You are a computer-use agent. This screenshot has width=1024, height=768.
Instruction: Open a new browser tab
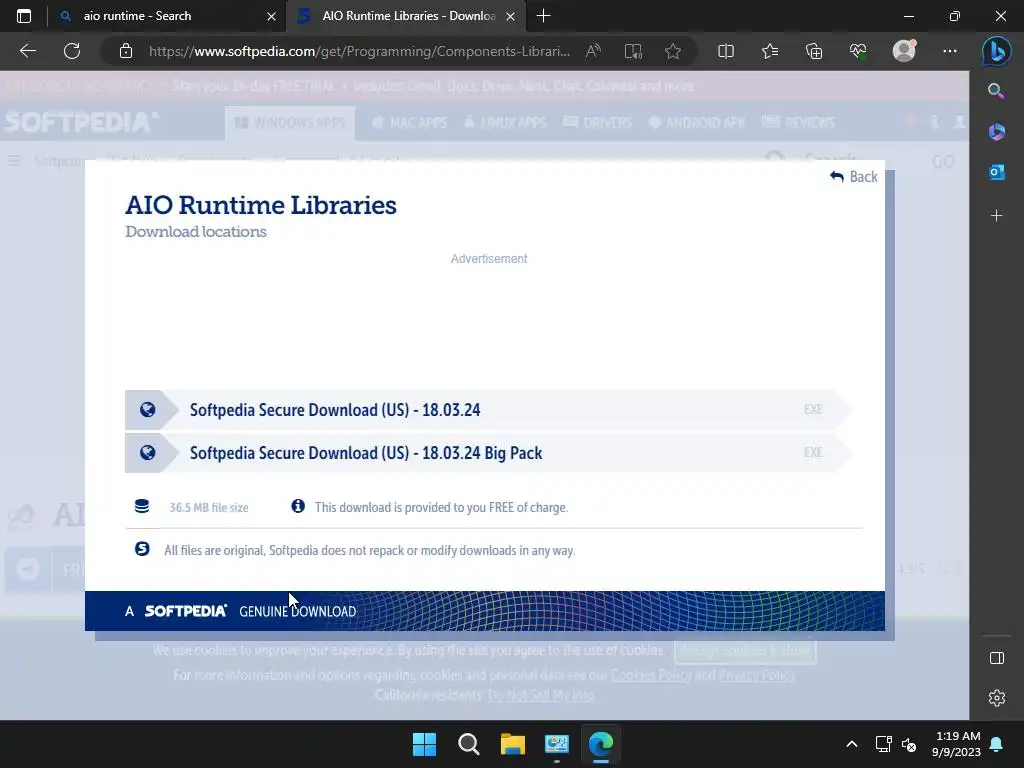click(x=543, y=16)
